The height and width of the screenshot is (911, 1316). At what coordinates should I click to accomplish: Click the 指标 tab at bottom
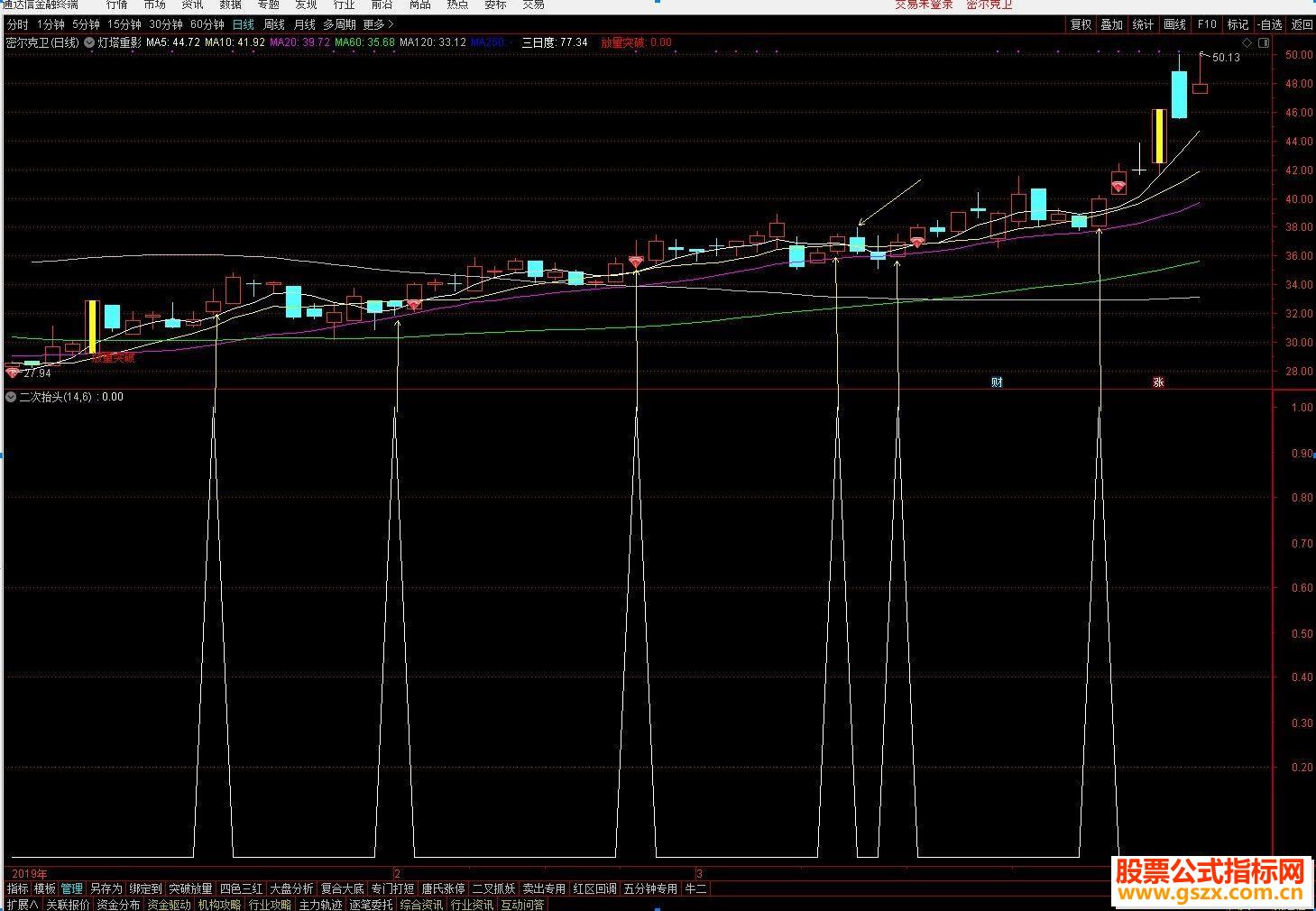coord(17,889)
